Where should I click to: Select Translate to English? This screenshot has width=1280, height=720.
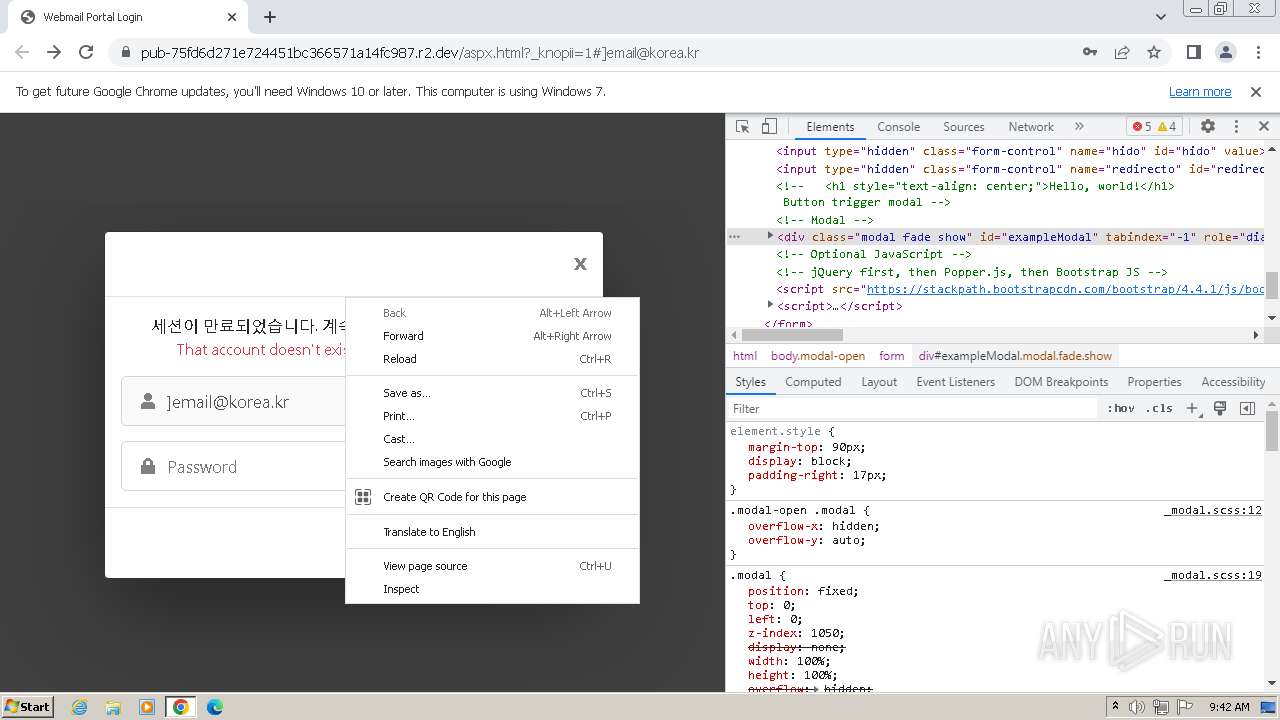point(492,532)
